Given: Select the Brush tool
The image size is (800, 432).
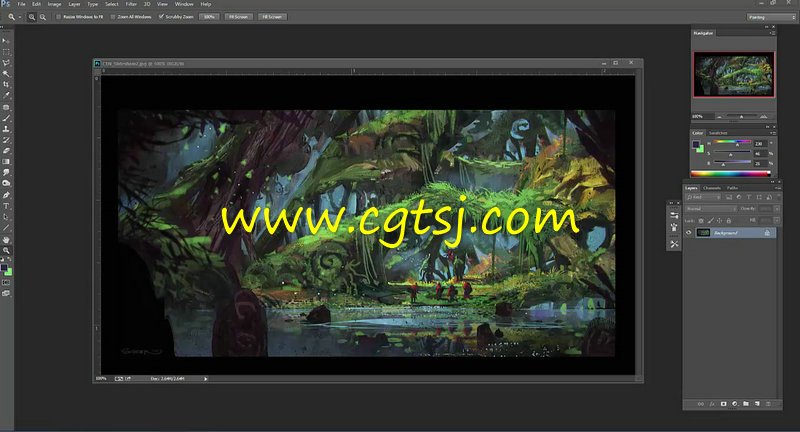Looking at the screenshot, I should coord(6,118).
